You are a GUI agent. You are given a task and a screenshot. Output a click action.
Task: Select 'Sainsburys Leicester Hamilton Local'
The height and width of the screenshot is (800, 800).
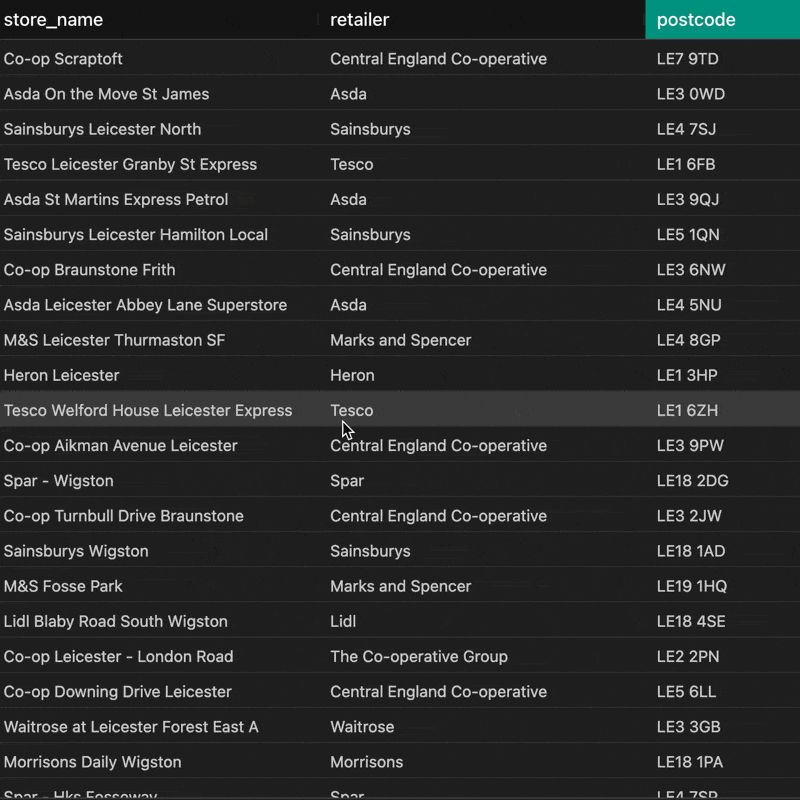click(x=136, y=235)
